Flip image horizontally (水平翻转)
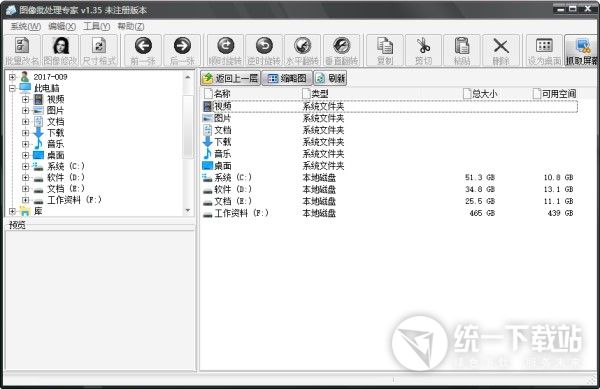 pyautogui.click(x=303, y=50)
